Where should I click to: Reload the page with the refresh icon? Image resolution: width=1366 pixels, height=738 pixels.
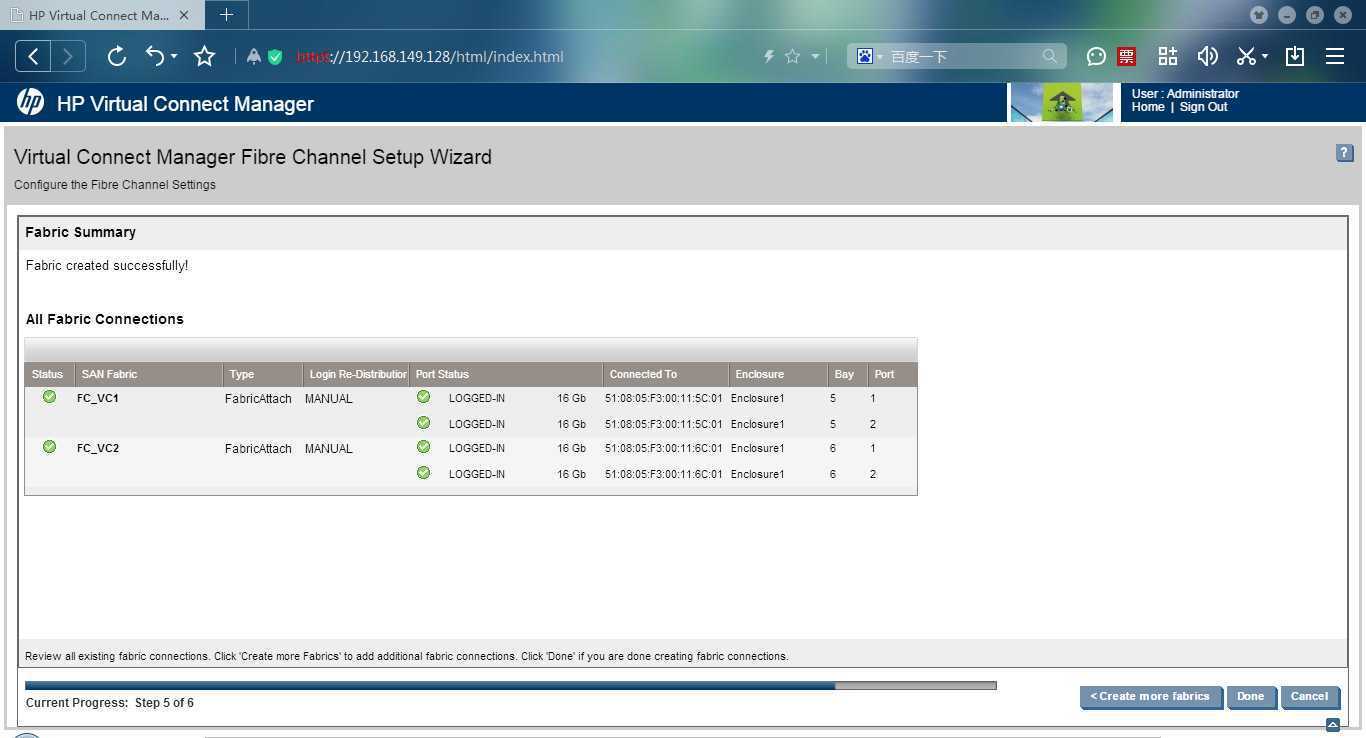116,56
